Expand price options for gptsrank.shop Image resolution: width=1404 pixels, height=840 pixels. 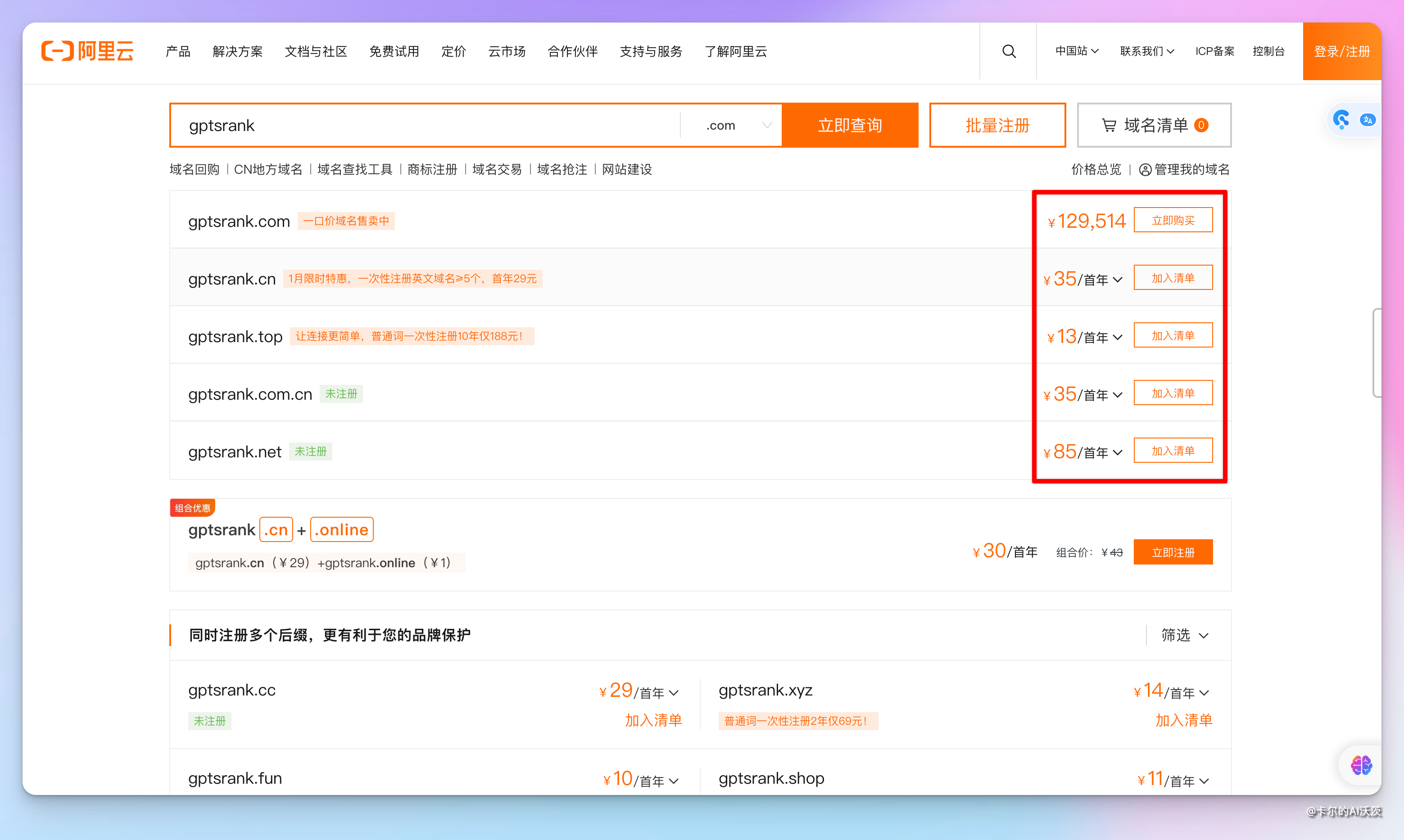click(x=1204, y=781)
